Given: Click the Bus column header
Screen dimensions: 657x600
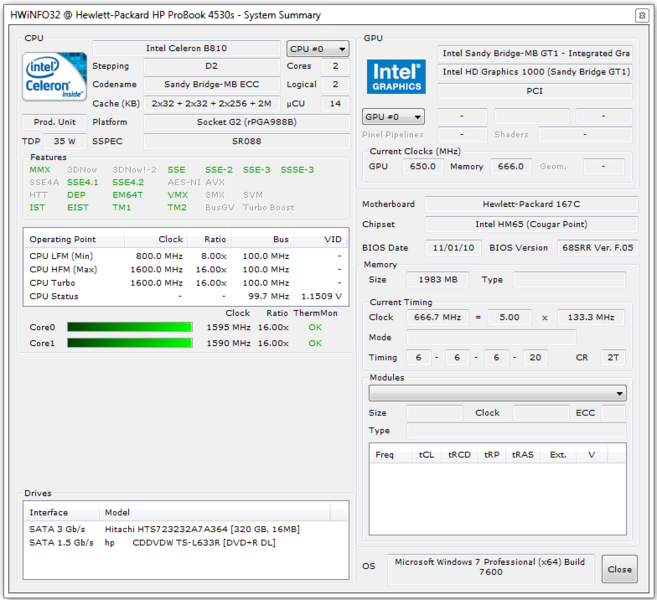Looking at the screenshot, I should [x=262, y=239].
